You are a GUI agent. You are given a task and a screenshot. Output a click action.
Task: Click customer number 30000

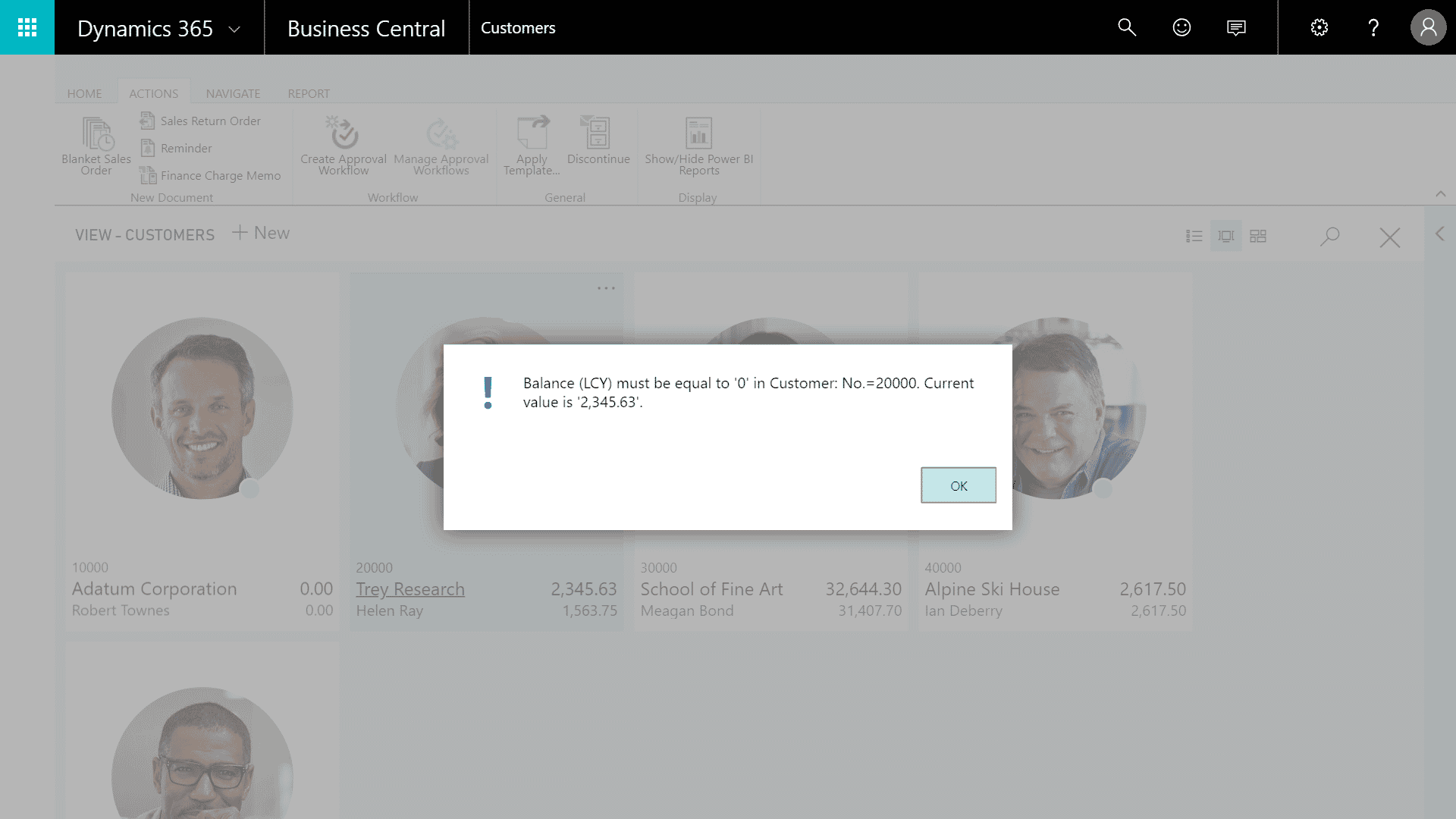(658, 567)
